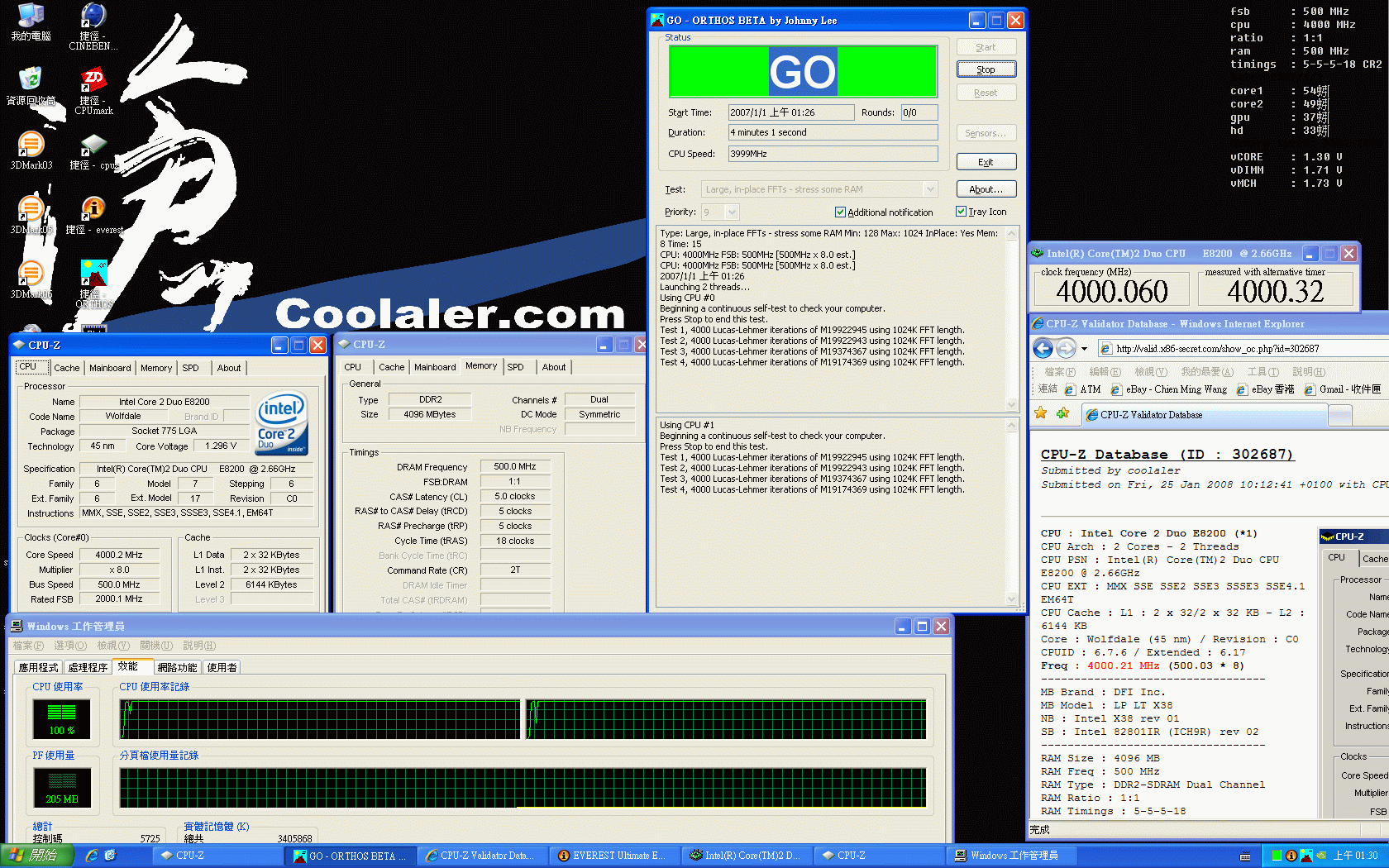Open a new tab next to the CPU-Z Validator Database tab
Image resolution: width=1389 pixels, height=868 pixels.
point(1339,415)
